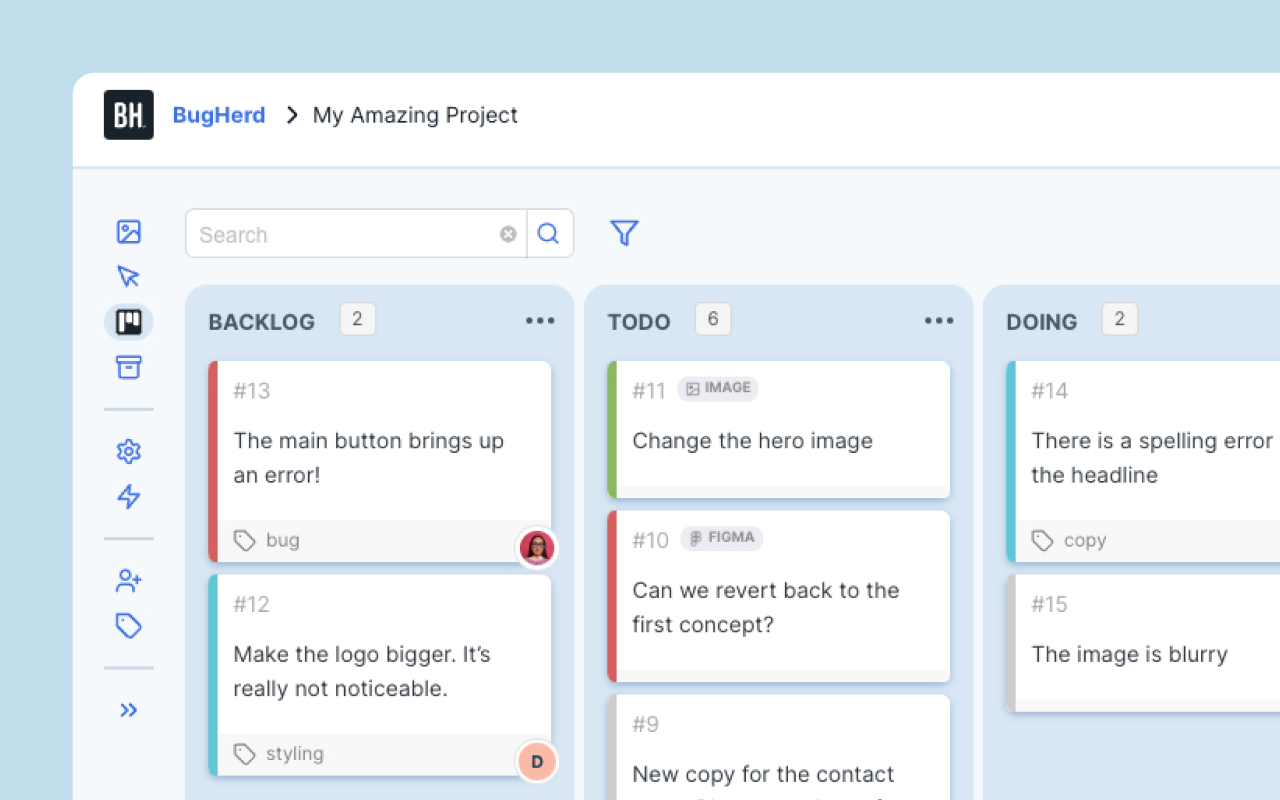Click the assignee avatar on card #13

[537, 548]
